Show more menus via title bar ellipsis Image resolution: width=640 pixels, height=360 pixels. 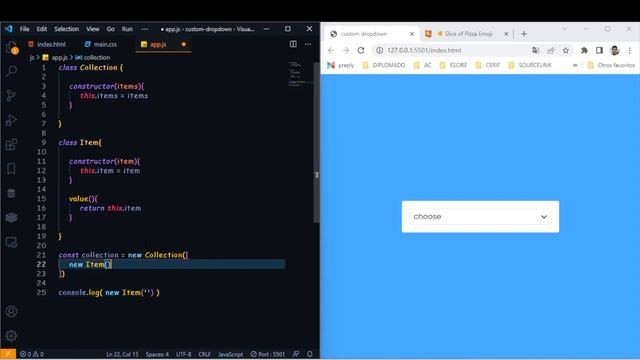(145, 29)
